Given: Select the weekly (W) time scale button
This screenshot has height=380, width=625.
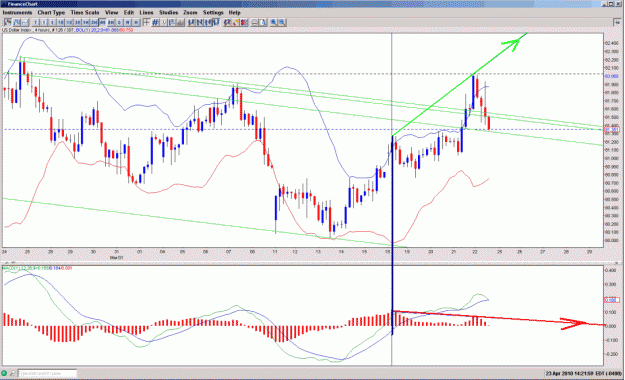Looking at the screenshot, I should pyautogui.click(x=128, y=23).
